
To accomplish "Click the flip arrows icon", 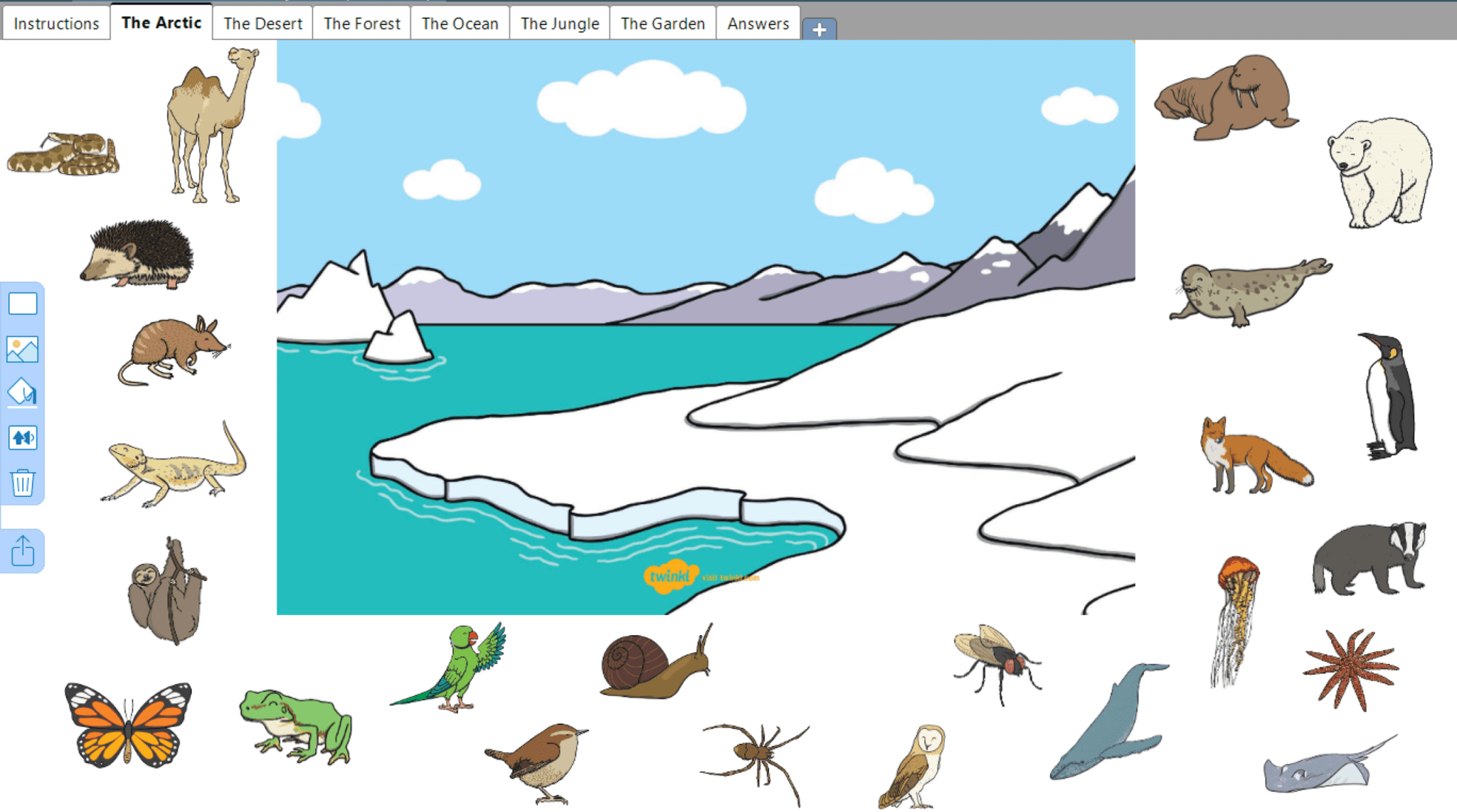I will point(22,438).
